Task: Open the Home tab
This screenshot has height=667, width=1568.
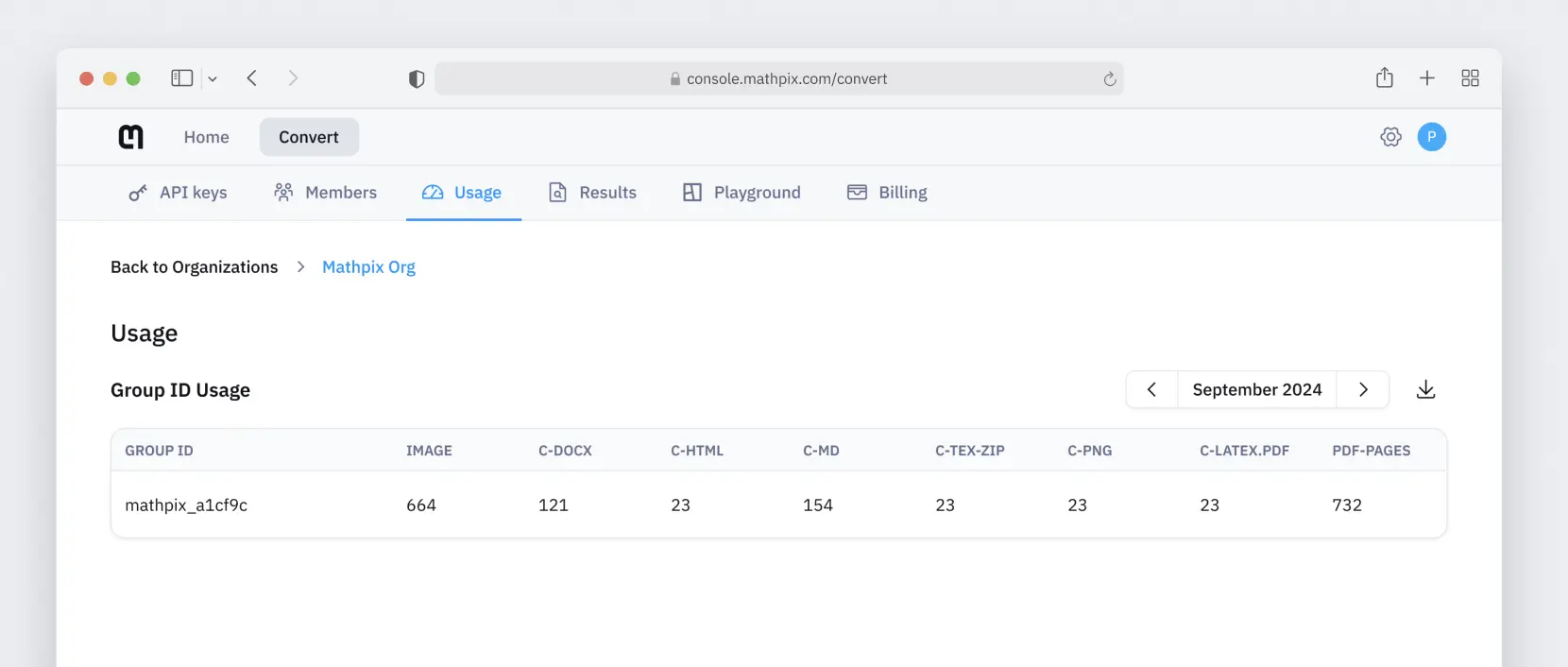Action: (x=207, y=137)
